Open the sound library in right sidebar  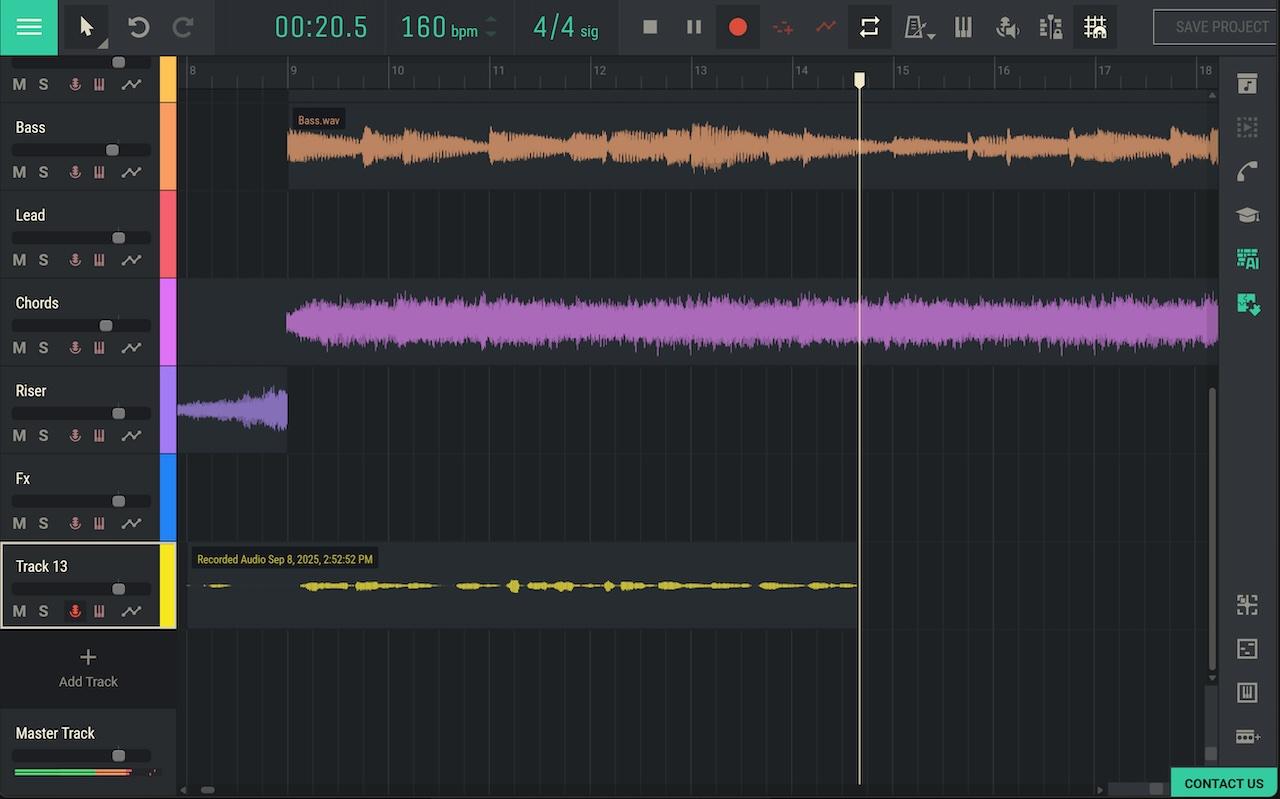[1247, 84]
